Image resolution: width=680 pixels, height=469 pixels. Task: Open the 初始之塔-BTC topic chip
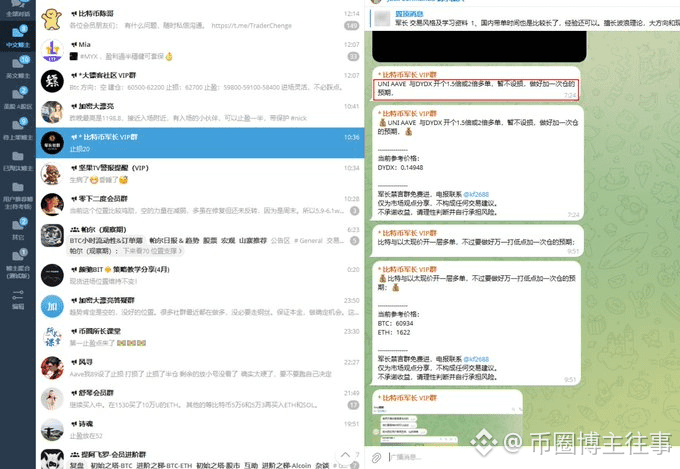(111, 465)
